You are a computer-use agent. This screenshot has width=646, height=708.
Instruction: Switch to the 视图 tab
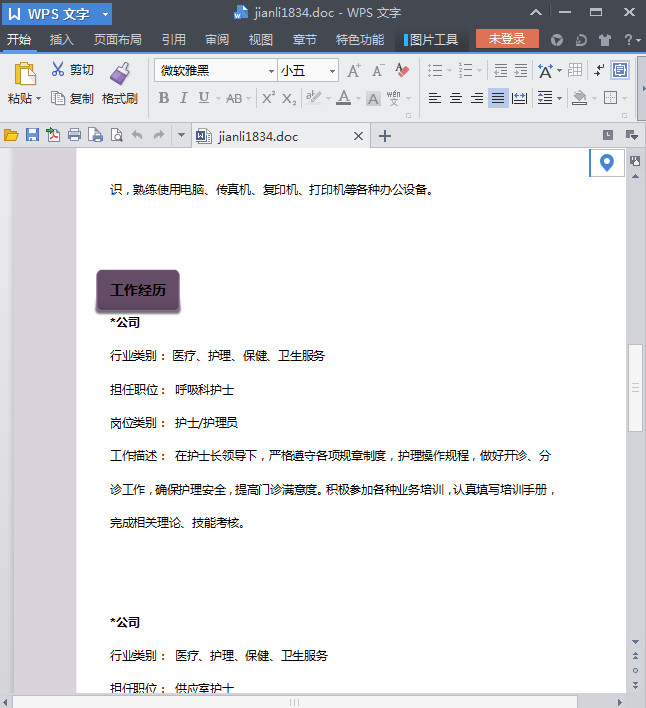click(x=261, y=40)
